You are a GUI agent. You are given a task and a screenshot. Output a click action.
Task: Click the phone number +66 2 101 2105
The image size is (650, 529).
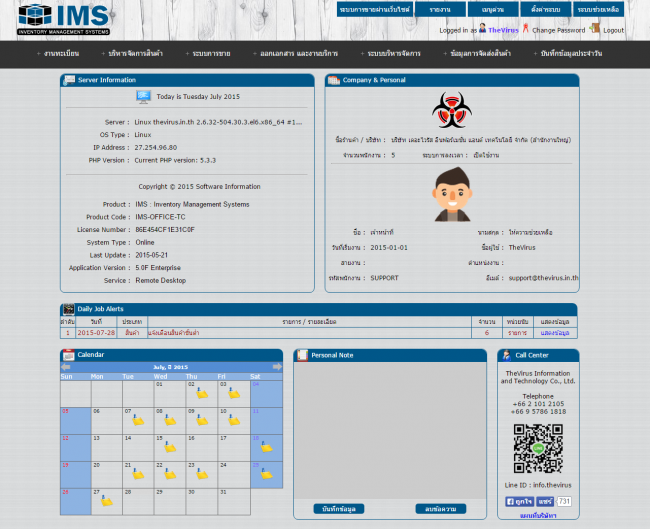coord(538,404)
